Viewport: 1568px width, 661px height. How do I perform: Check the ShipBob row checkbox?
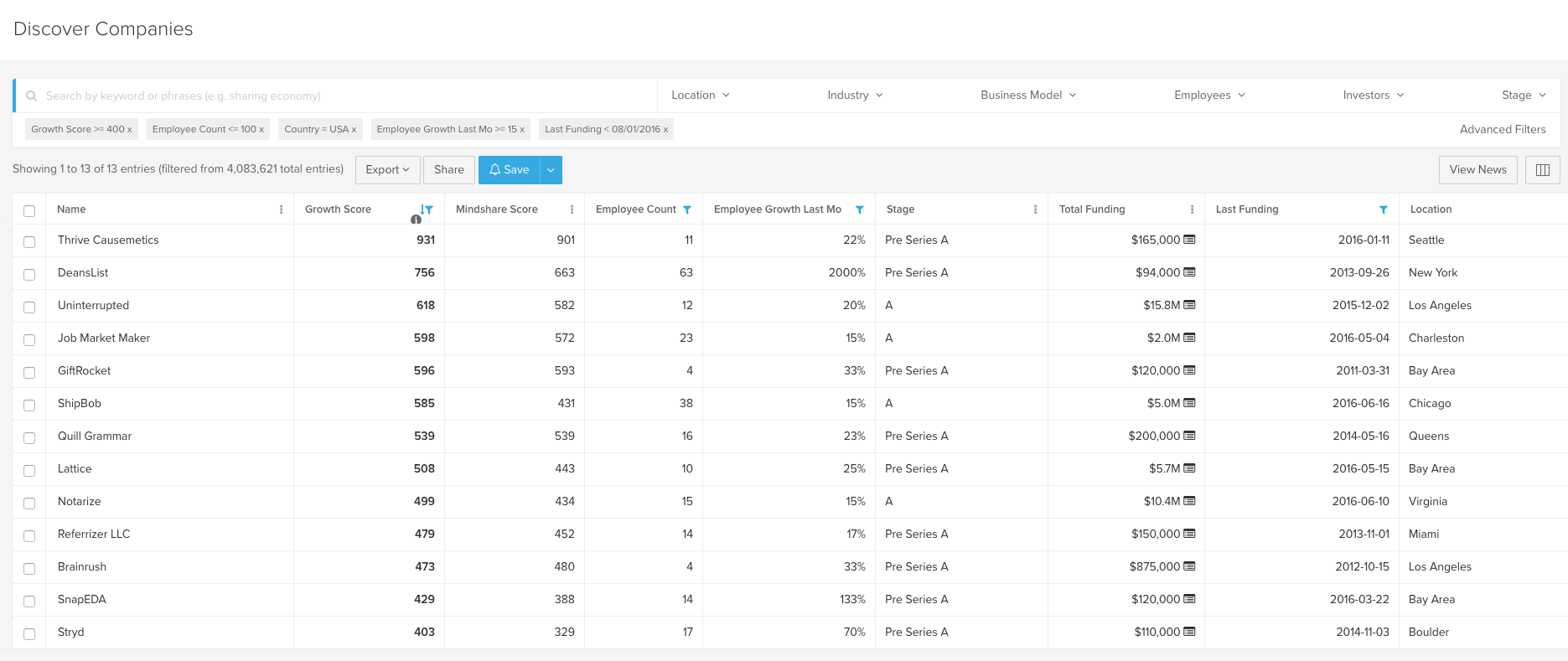click(29, 405)
